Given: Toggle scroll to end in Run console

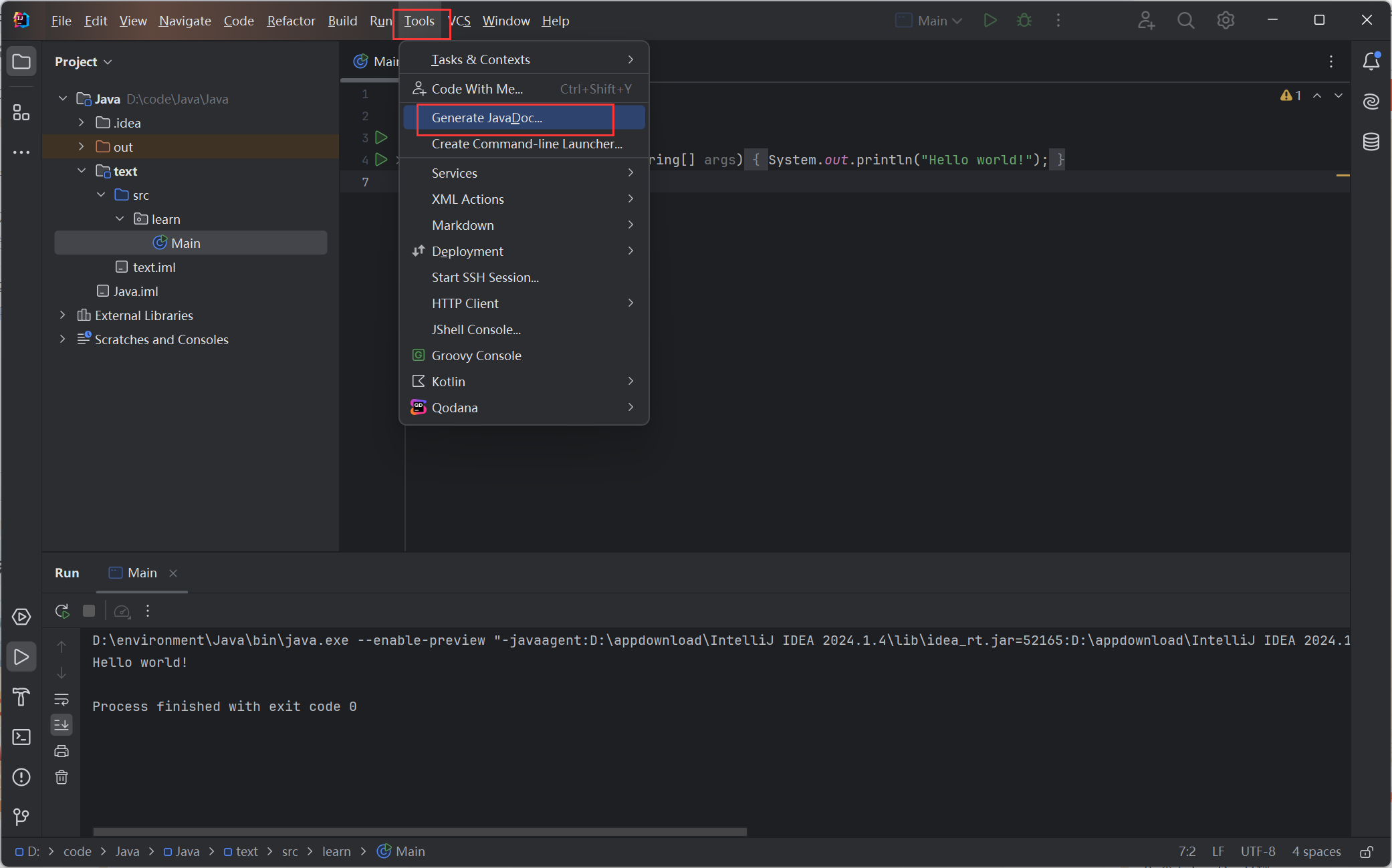Looking at the screenshot, I should [x=62, y=724].
